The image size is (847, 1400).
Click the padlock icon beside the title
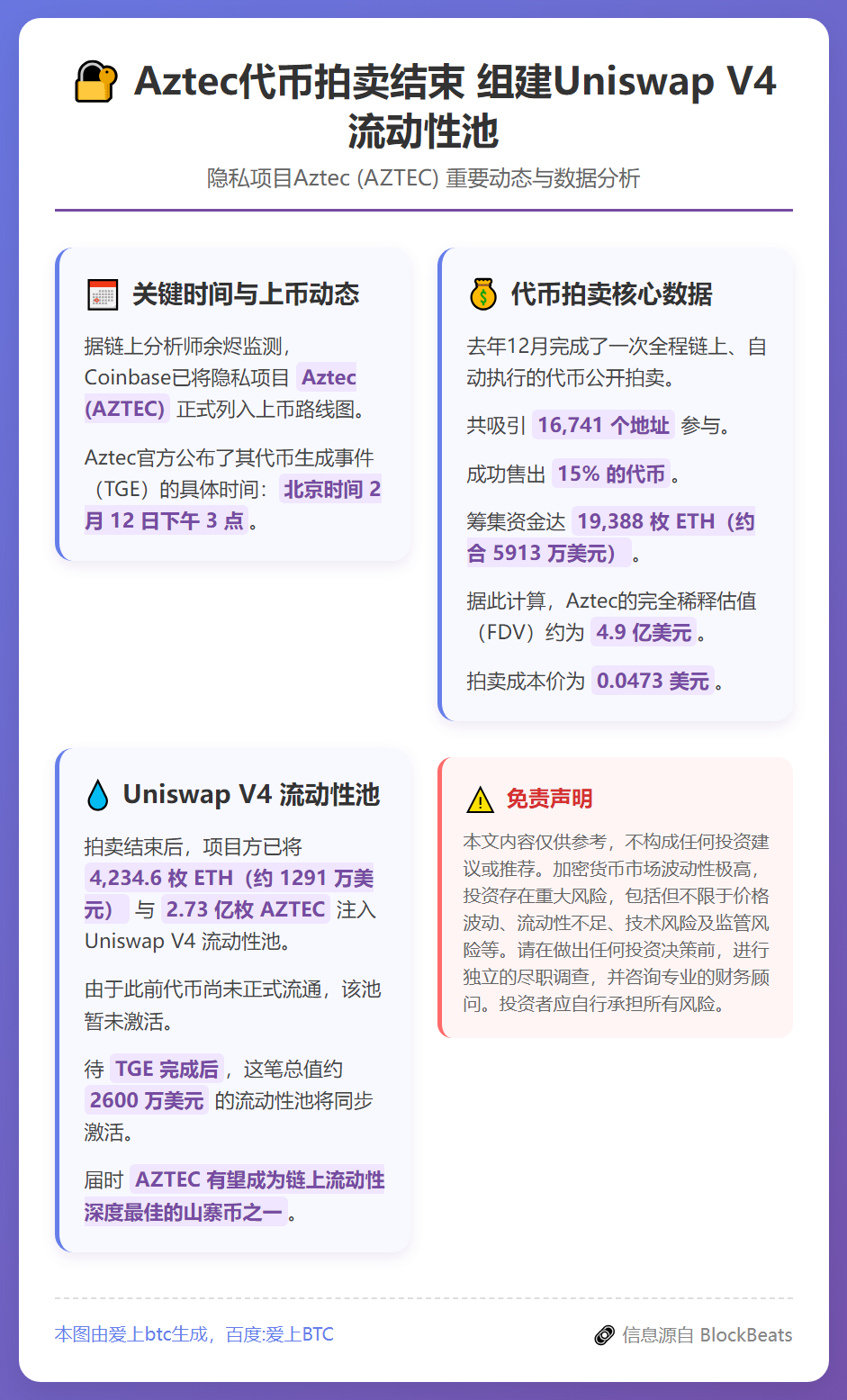click(95, 82)
